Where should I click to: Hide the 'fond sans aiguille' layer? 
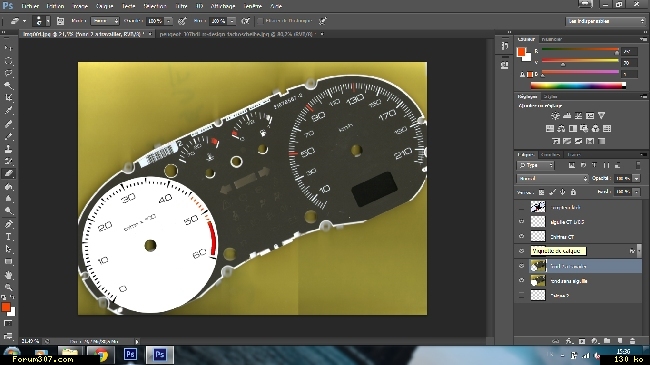click(521, 280)
